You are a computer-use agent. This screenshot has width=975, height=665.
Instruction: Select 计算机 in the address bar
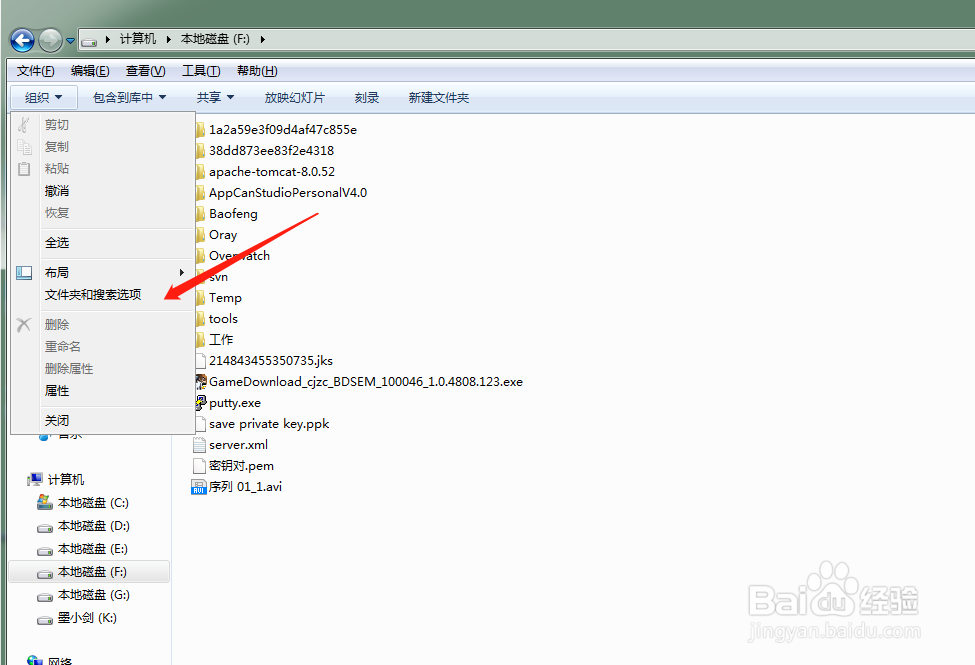(x=137, y=39)
